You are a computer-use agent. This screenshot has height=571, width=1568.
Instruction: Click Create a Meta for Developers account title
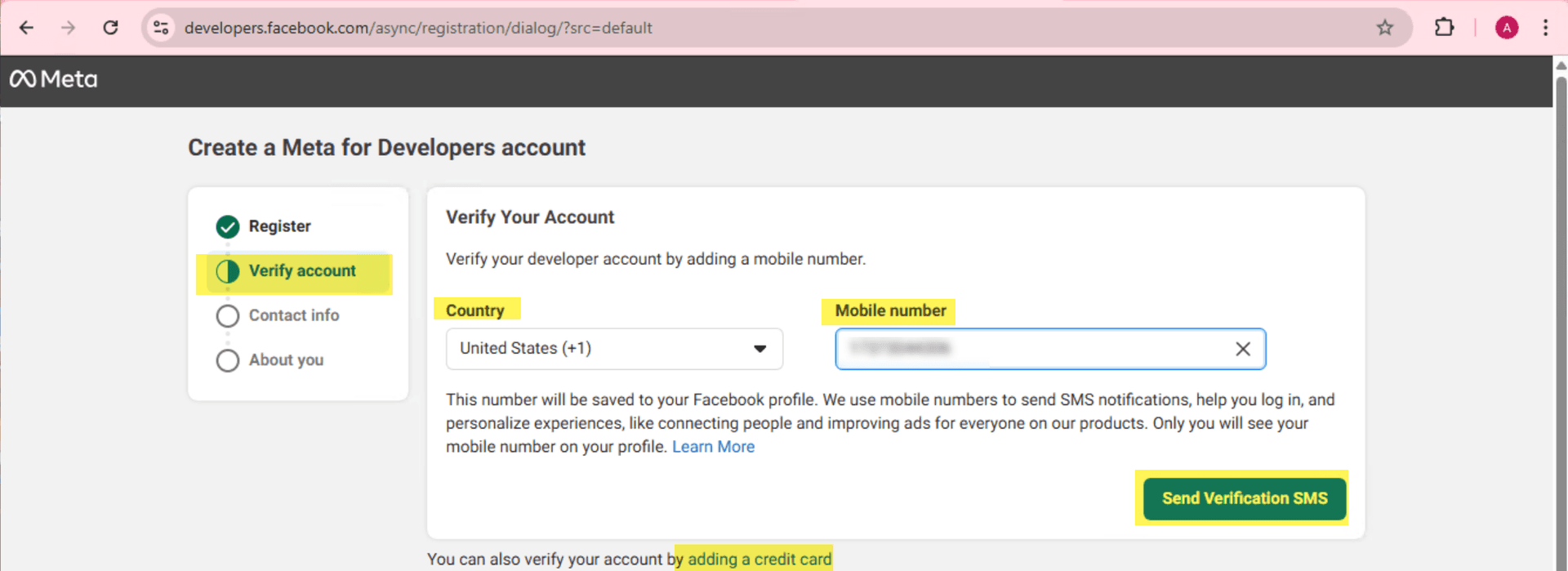click(x=386, y=148)
